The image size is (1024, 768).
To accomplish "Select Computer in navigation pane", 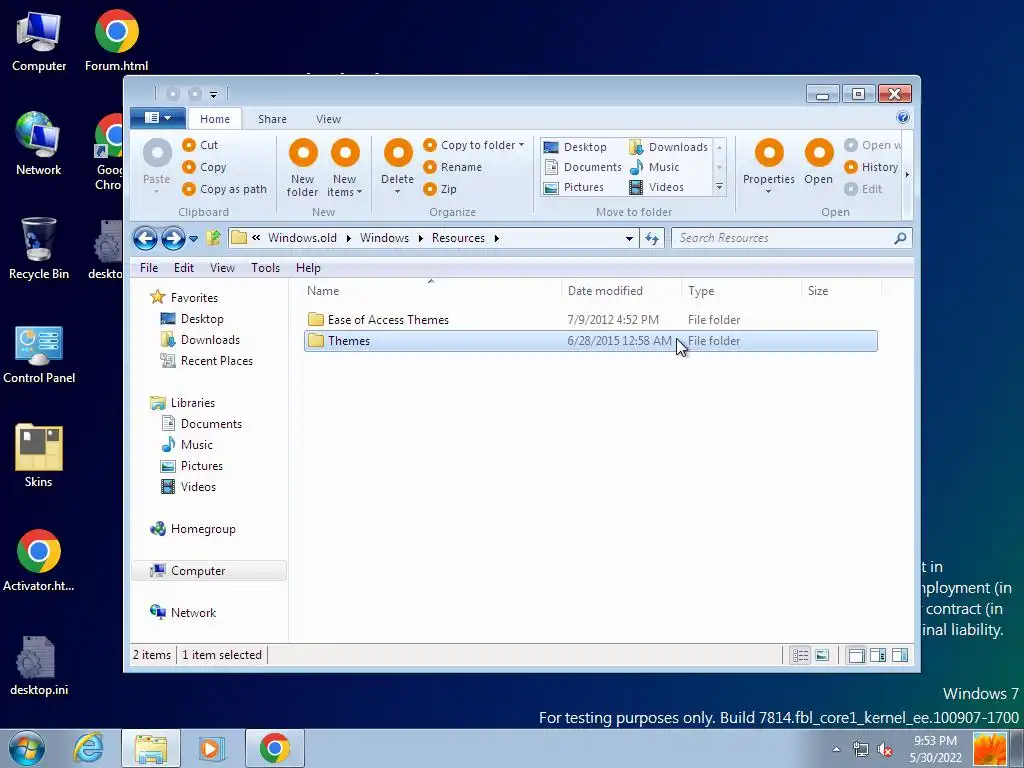I will point(209,571).
